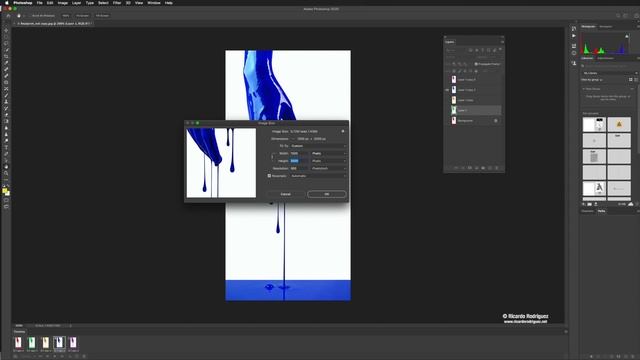Select the Quick Selection wand tool
Viewport: 640px width, 360px height.
6,50
